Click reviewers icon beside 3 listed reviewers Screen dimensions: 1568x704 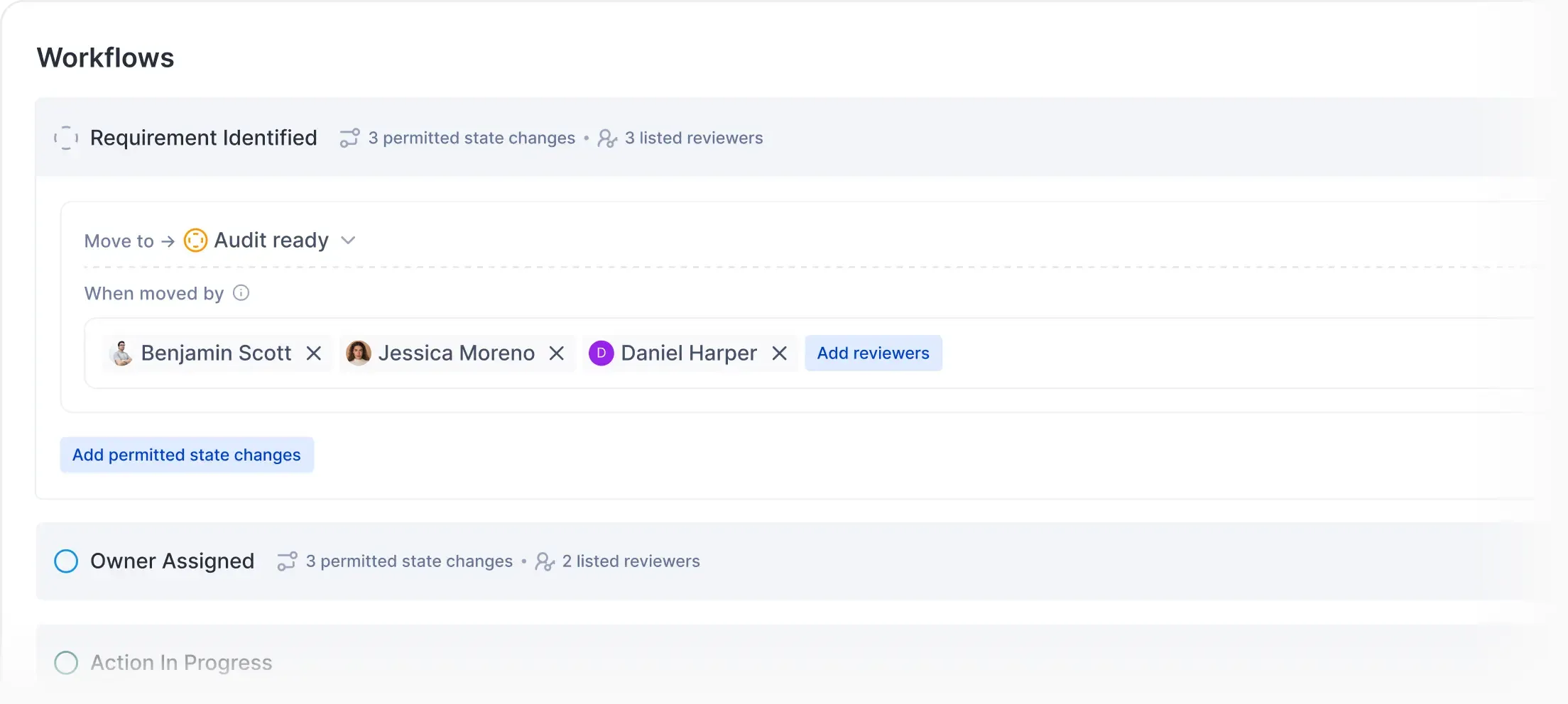pyautogui.click(x=607, y=138)
